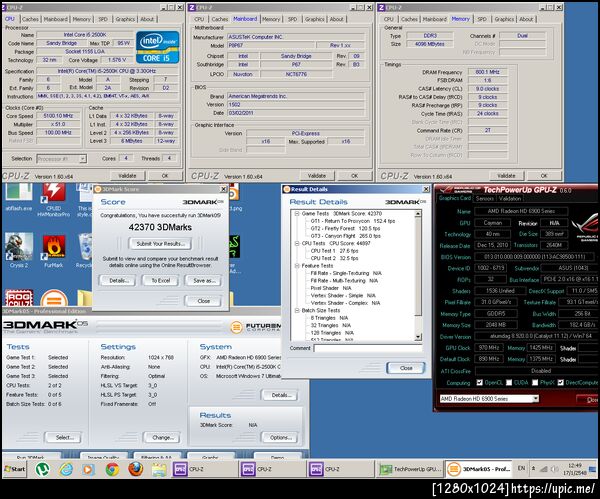This screenshot has width=600, height=499.
Task: Open the Validation tab in GPU-Z
Action: [510, 198]
